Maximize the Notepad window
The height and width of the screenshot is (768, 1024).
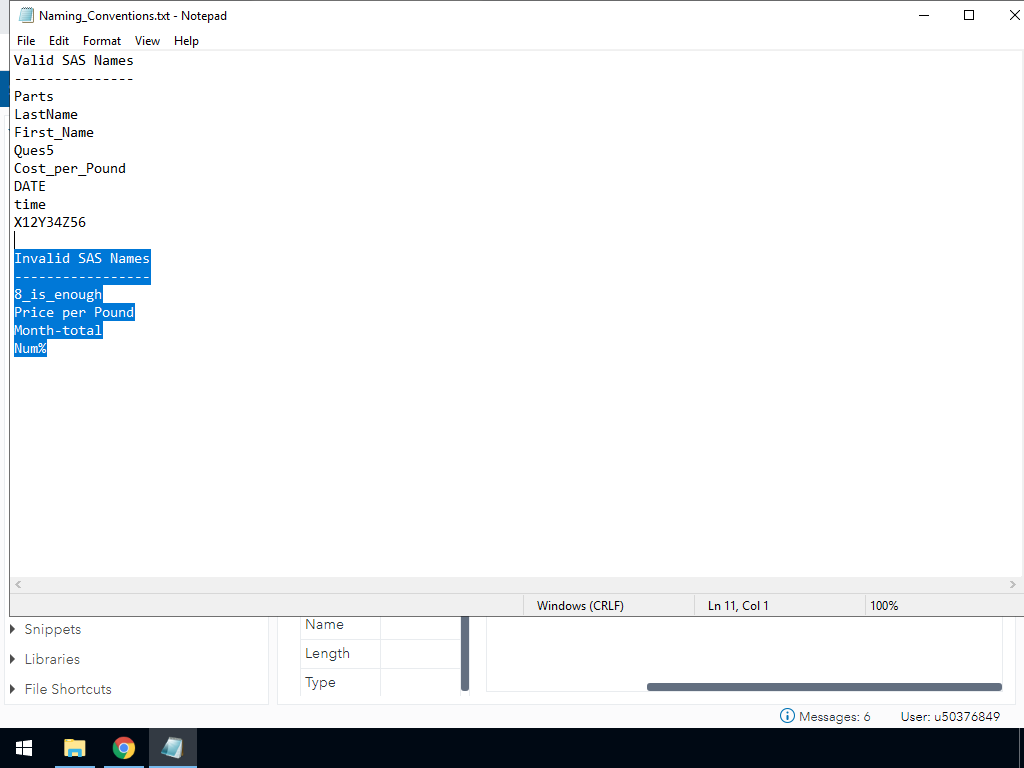pos(969,15)
